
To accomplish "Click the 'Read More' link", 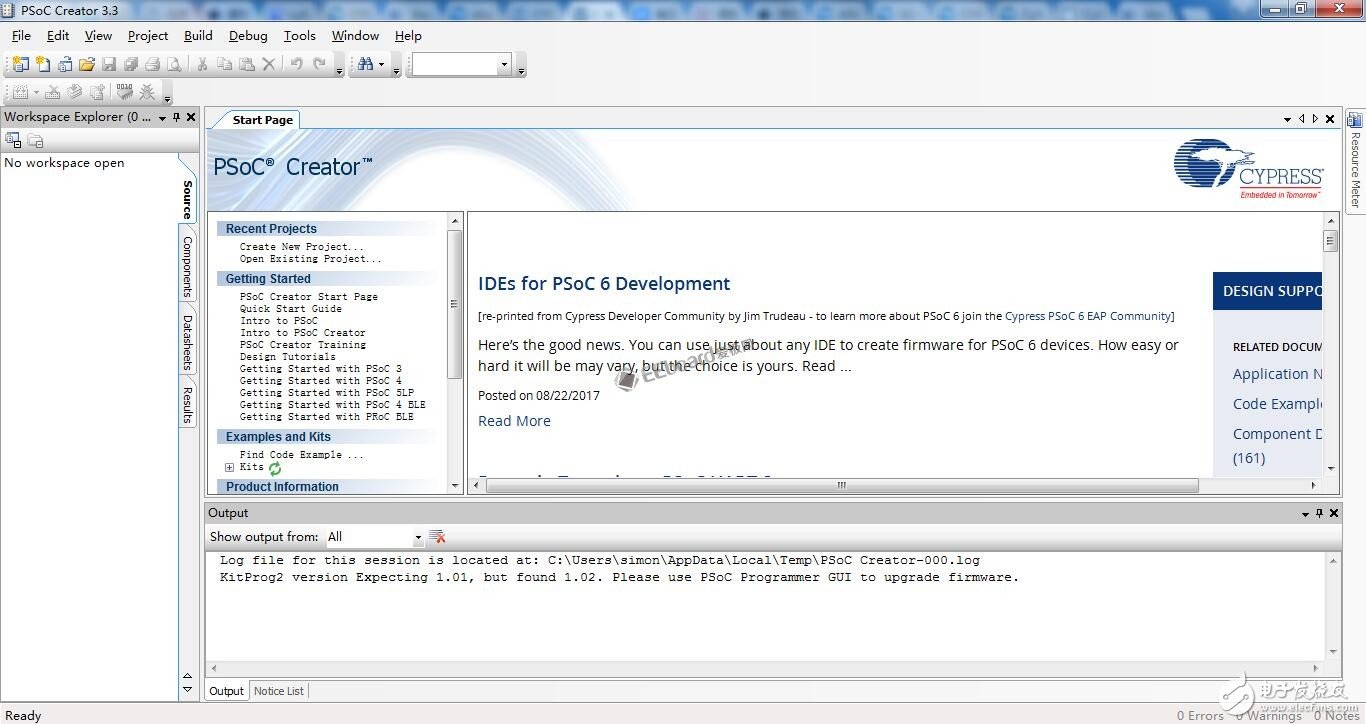I will (514, 421).
